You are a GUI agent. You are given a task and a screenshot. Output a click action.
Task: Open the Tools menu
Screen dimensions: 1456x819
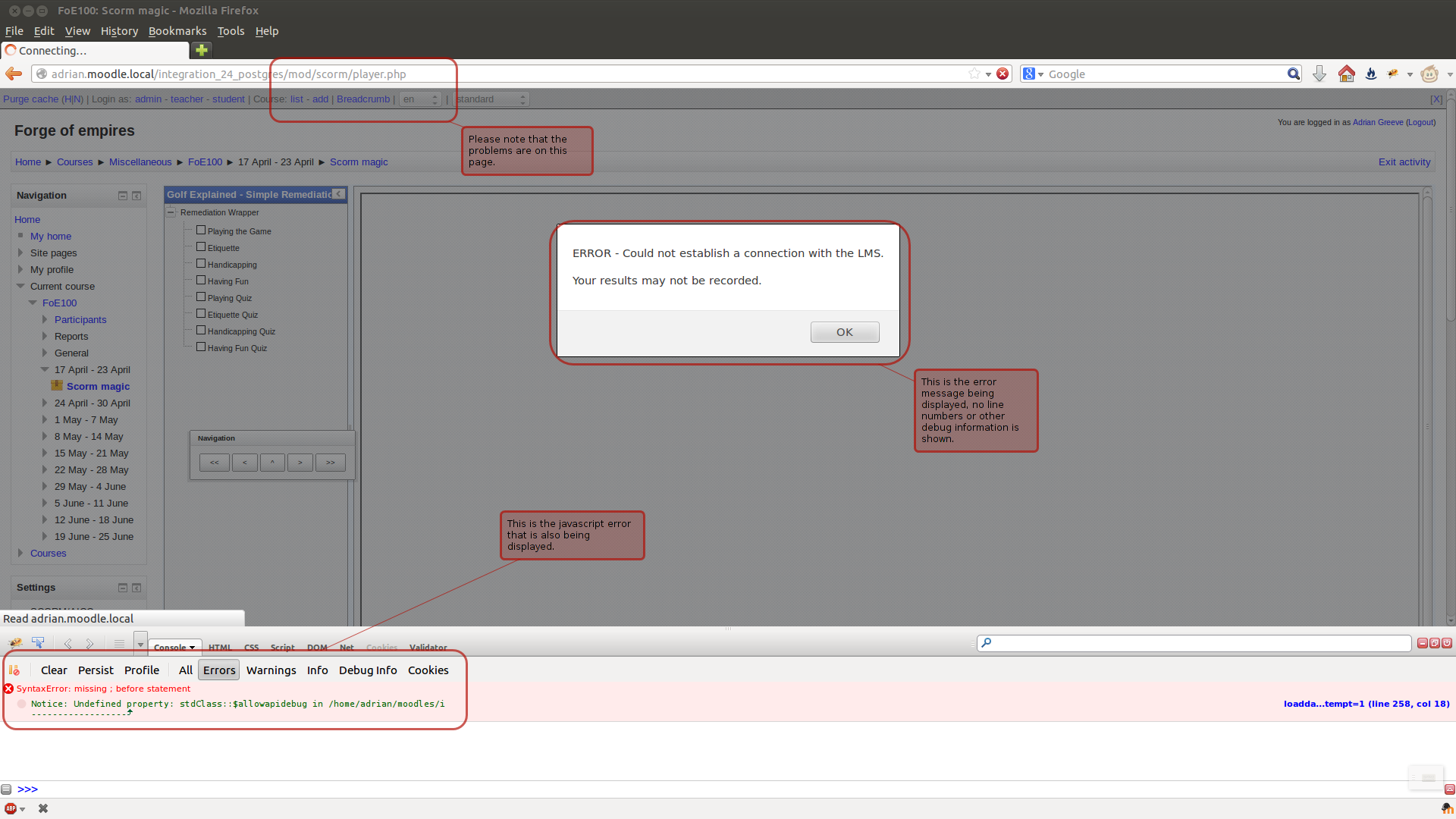point(231,31)
